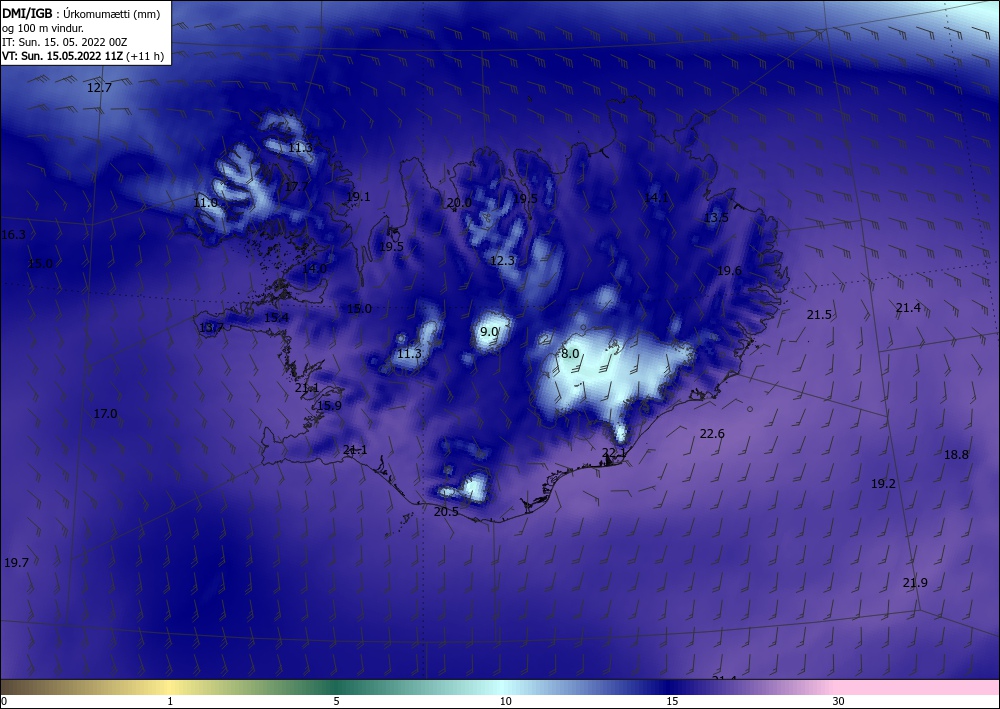
Task: Click the map value "20.0"
Action: [x=459, y=203]
